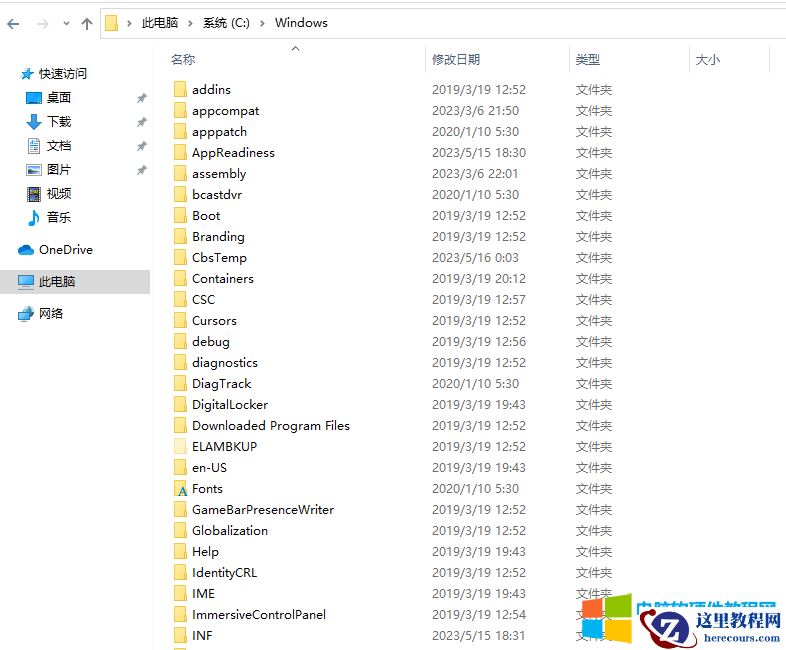Click the pin icon next to 下载
This screenshot has height=650, width=786.
(142, 122)
